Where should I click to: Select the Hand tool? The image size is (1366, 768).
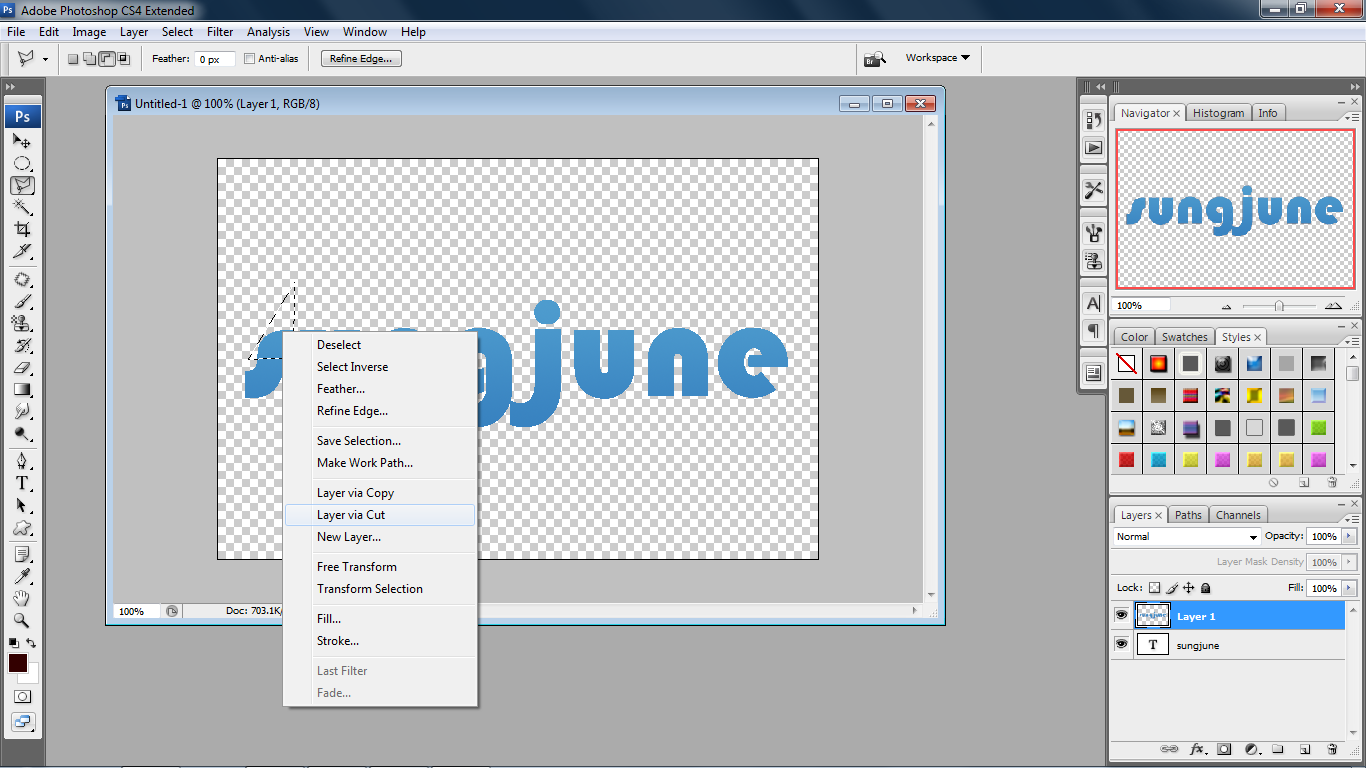[22, 598]
